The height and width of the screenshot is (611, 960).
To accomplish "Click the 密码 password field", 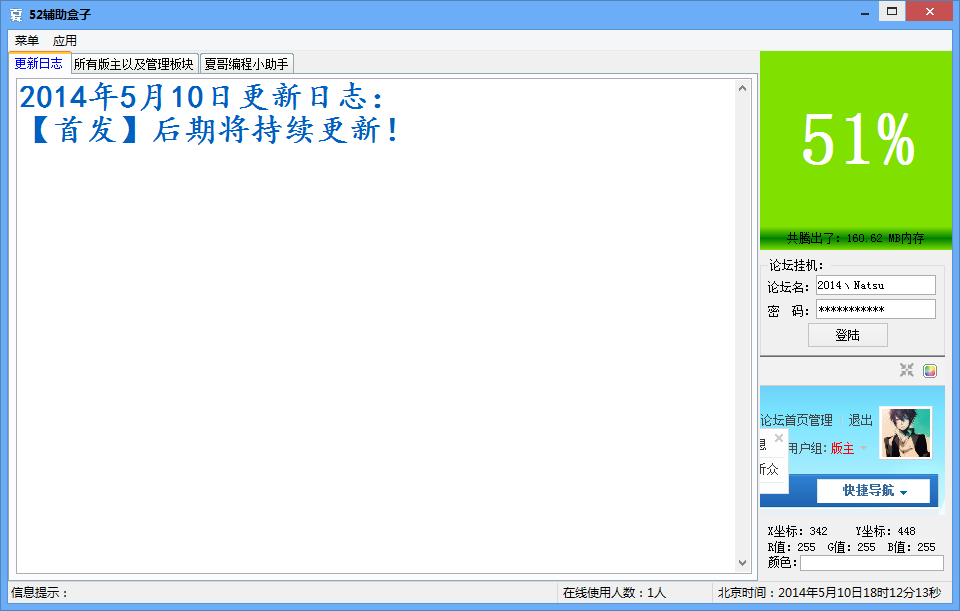I will pos(876,309).
